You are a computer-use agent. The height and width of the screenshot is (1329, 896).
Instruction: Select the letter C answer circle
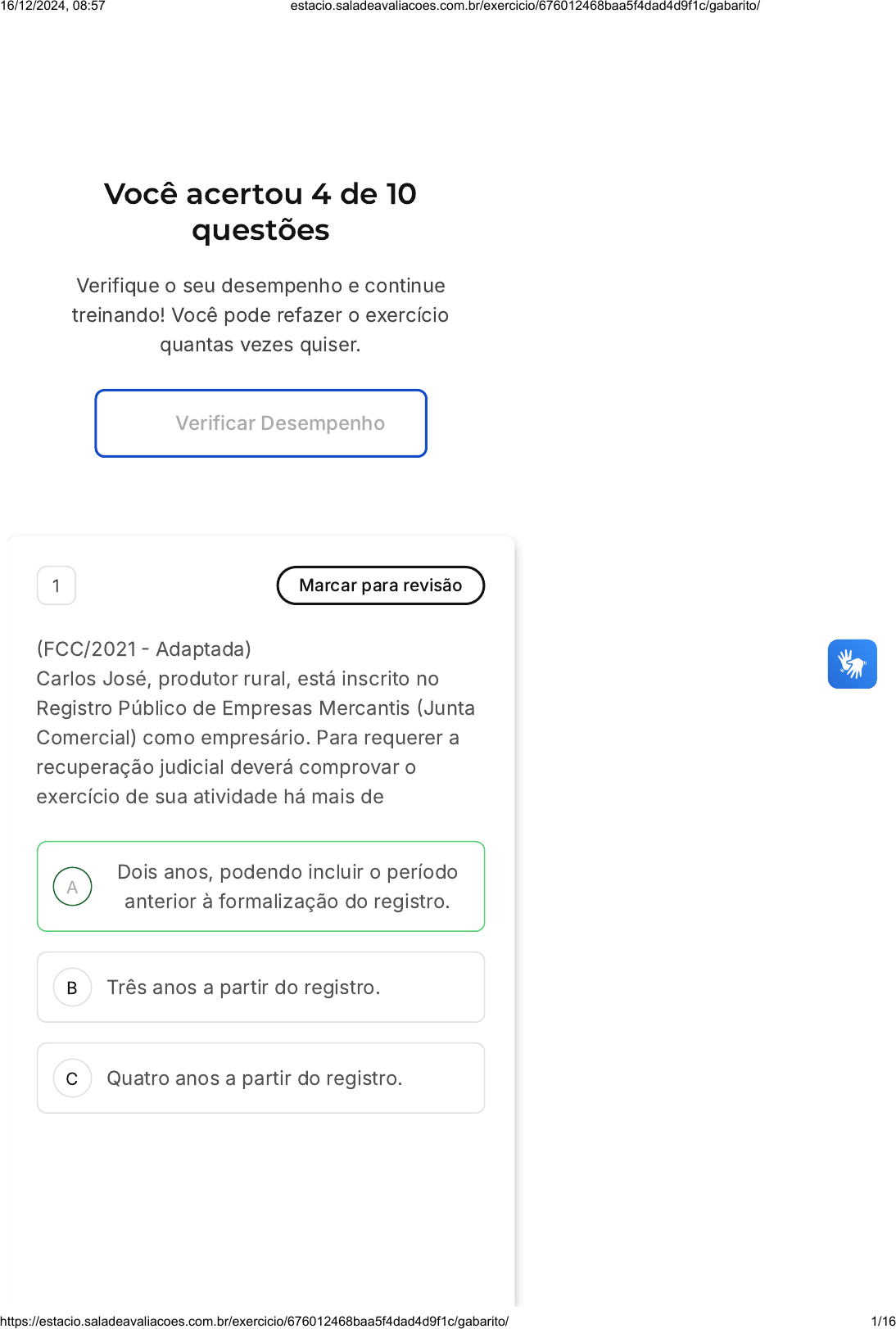coord(72,1078)
